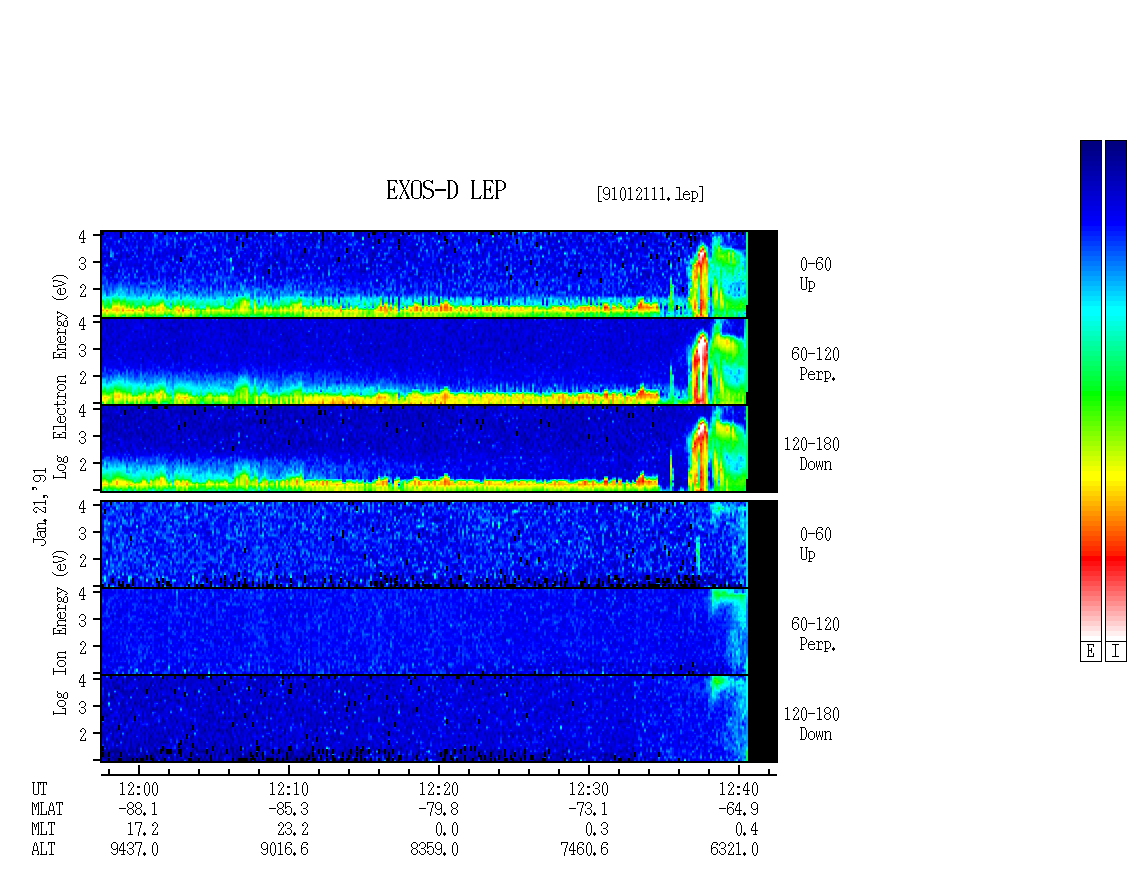Click the ion color scale bar above I
The width and height of the screenshot is (1130, 875).
(x=1116, y=389)
